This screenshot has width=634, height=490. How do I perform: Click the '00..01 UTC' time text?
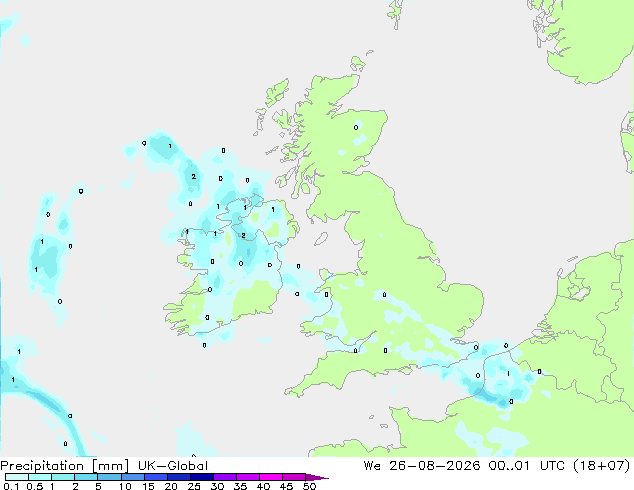[527, 466]
